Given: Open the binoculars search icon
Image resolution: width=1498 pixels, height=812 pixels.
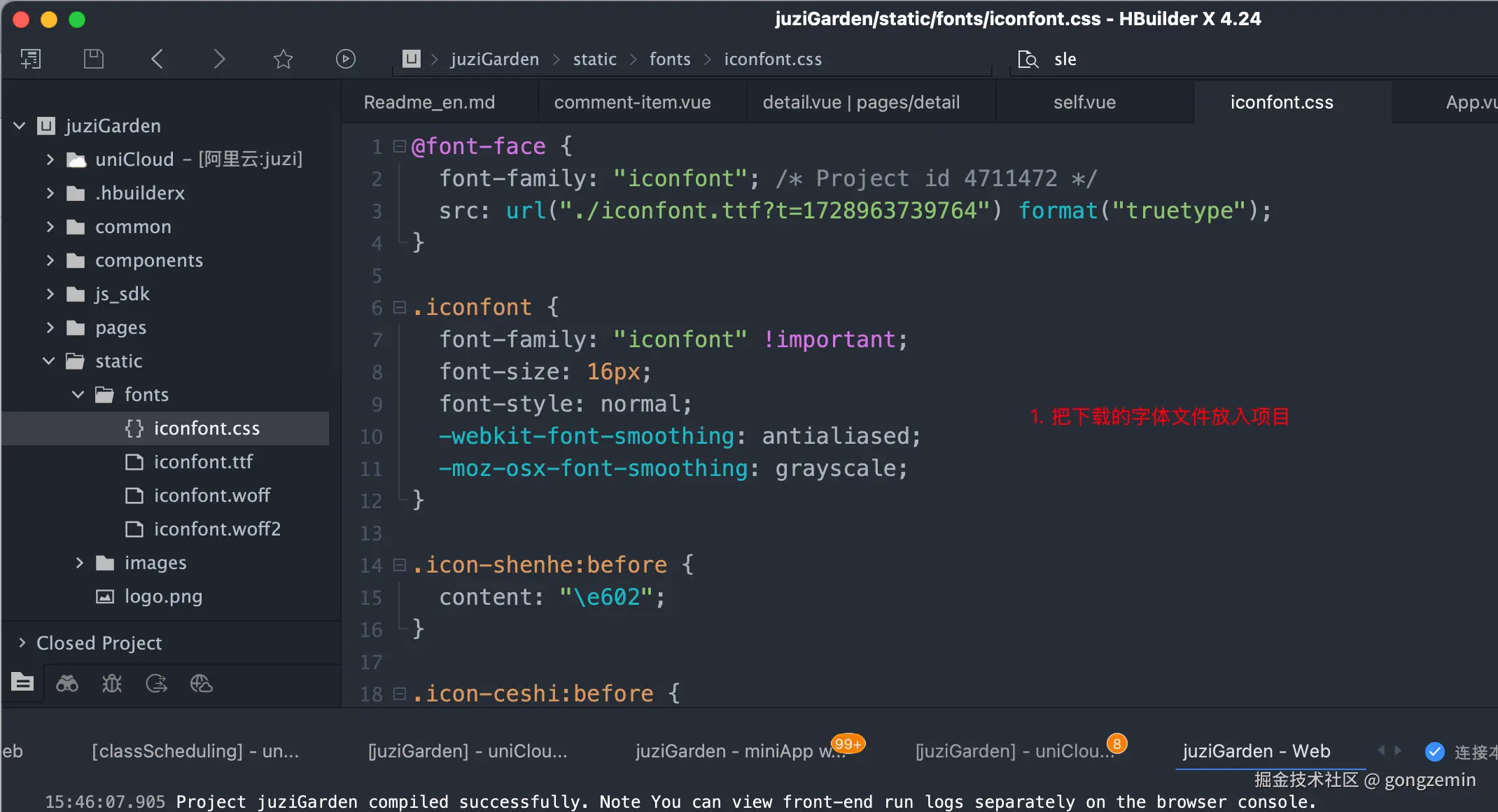Looking at the screenshot, I should click(67, 683).
